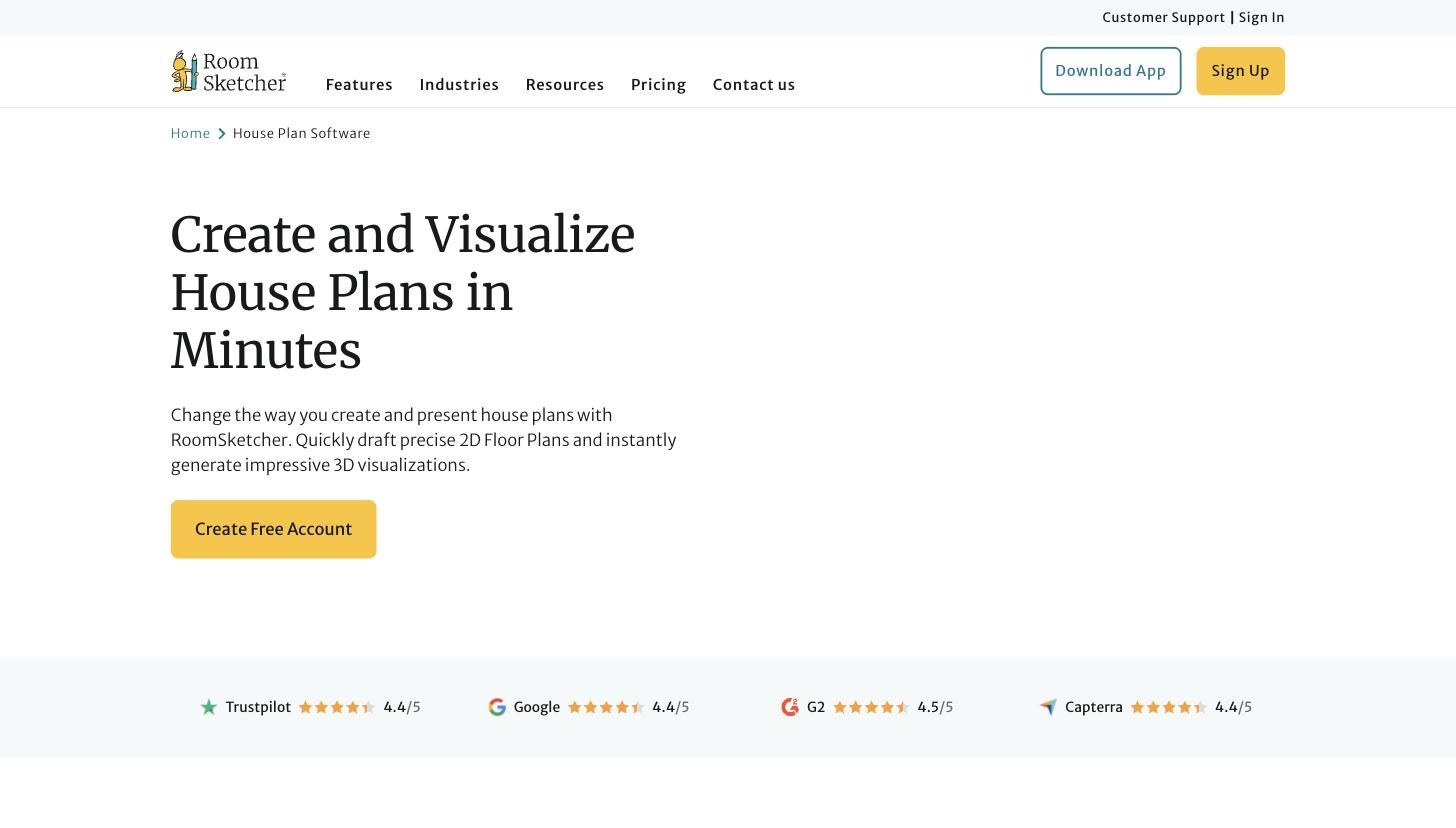
Task: Click the Capterra arrow logo icon
Action: [1048, 707]
